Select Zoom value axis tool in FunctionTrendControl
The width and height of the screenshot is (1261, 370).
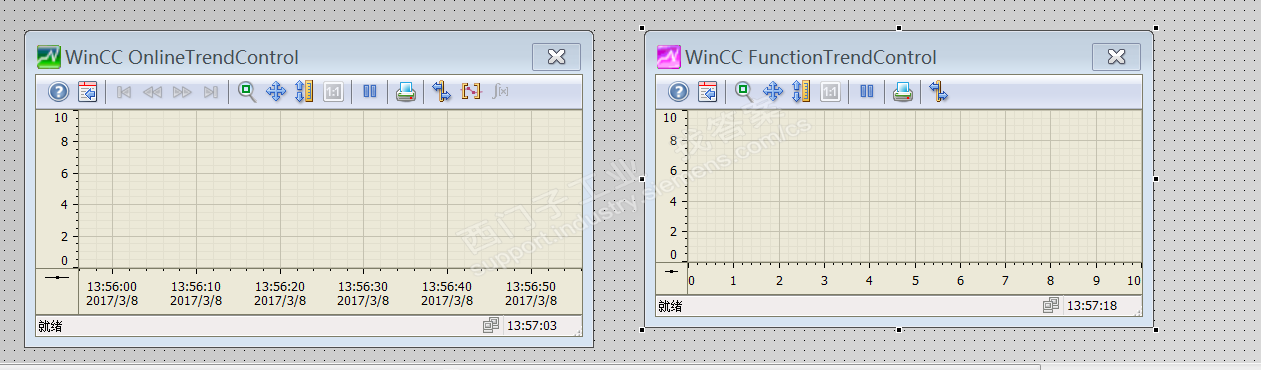[x=801, y=92]
